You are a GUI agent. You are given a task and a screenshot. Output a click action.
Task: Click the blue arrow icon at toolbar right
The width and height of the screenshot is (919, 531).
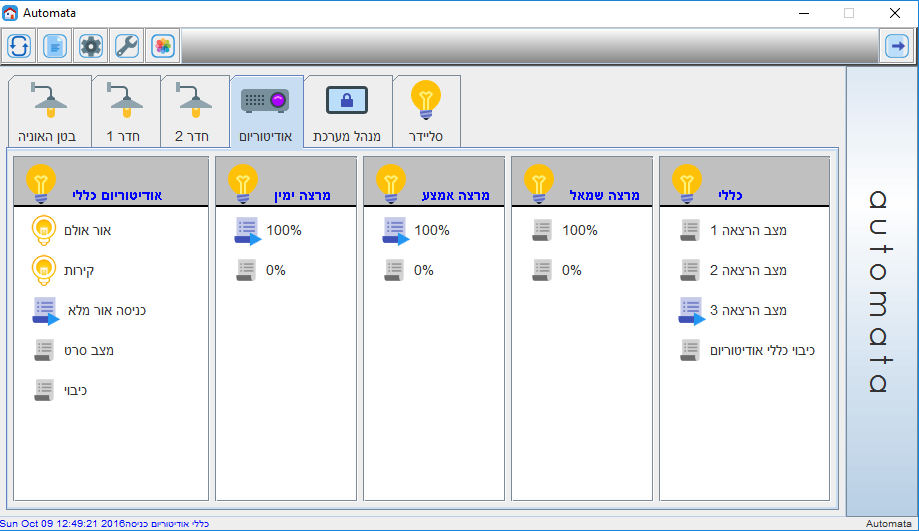[x=895, y=46]
